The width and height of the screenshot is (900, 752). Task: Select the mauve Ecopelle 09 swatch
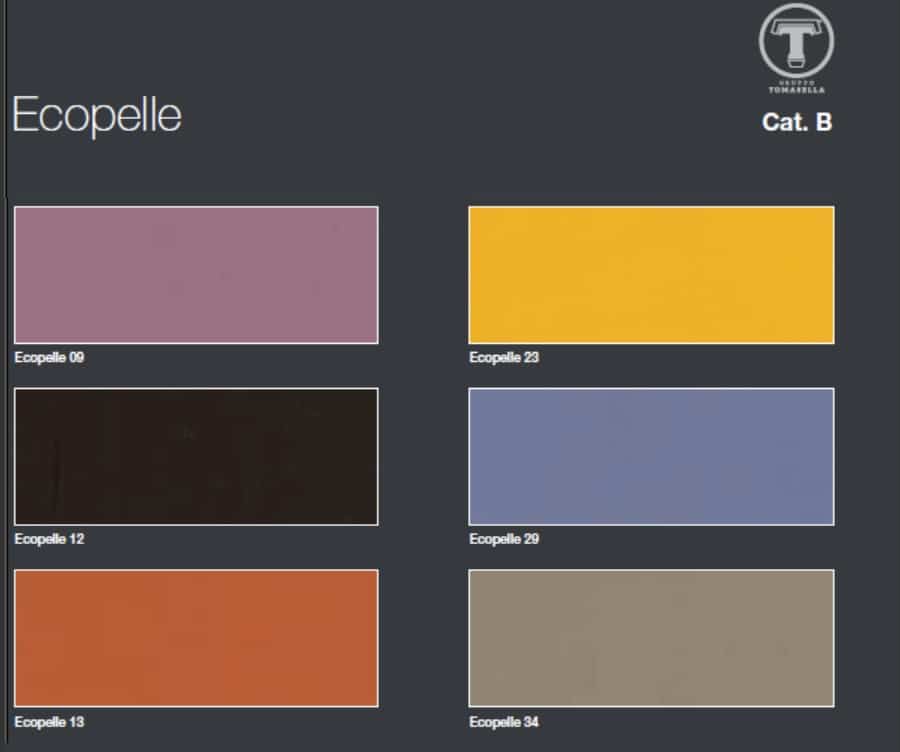196,274
